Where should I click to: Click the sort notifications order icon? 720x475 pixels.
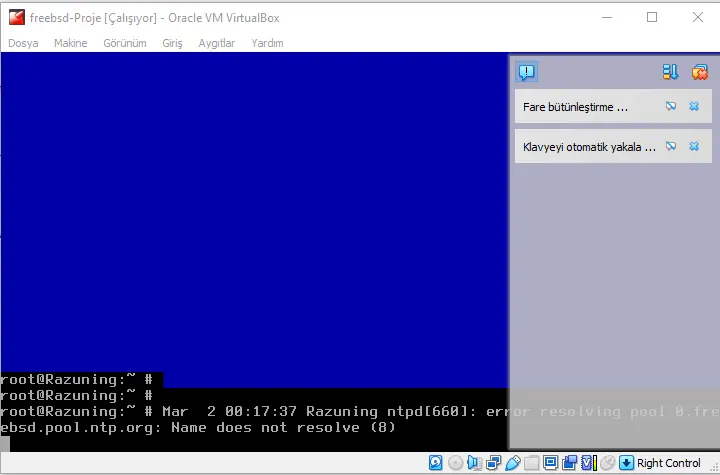tap(670, 72)
